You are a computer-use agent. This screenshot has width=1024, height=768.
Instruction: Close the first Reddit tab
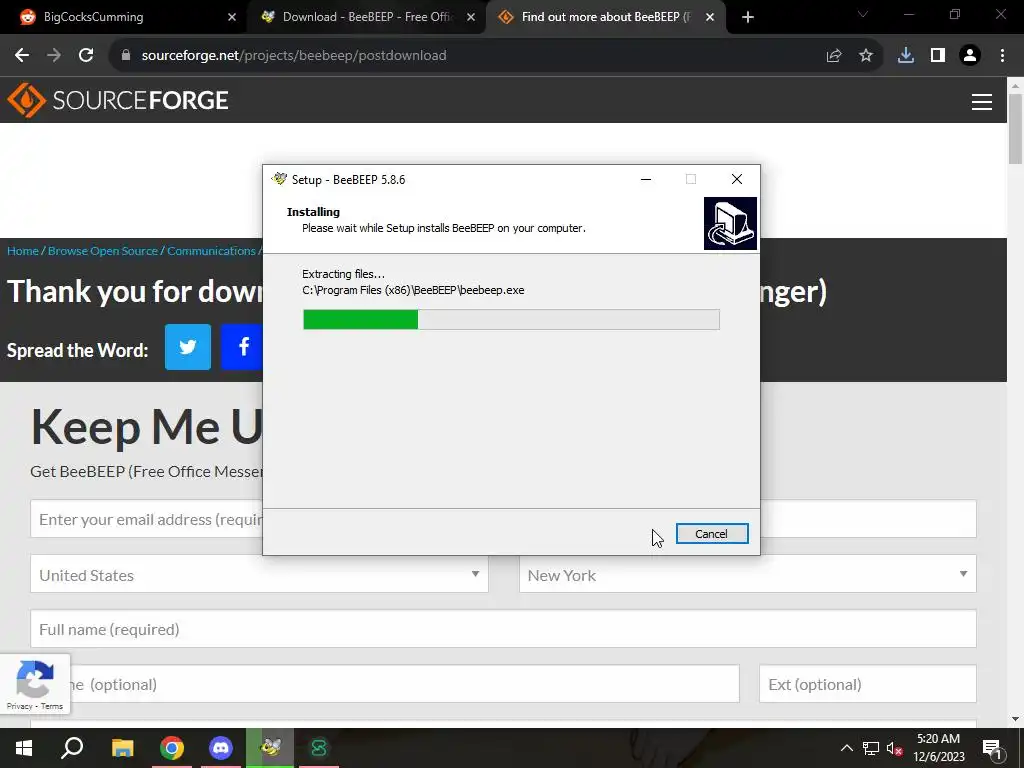(x=232, y=17)
